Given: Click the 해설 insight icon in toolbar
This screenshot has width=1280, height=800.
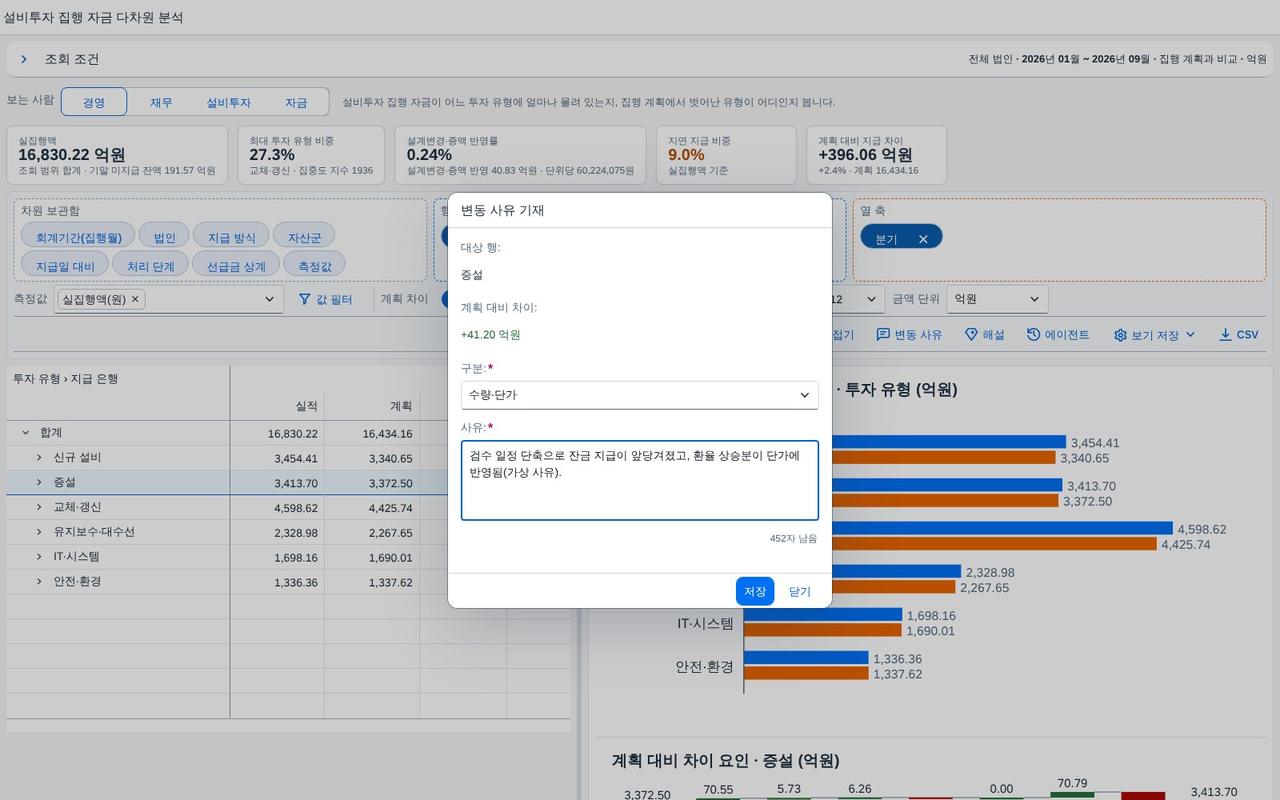Looking at the screenshot, I should (x=971, y=335).
